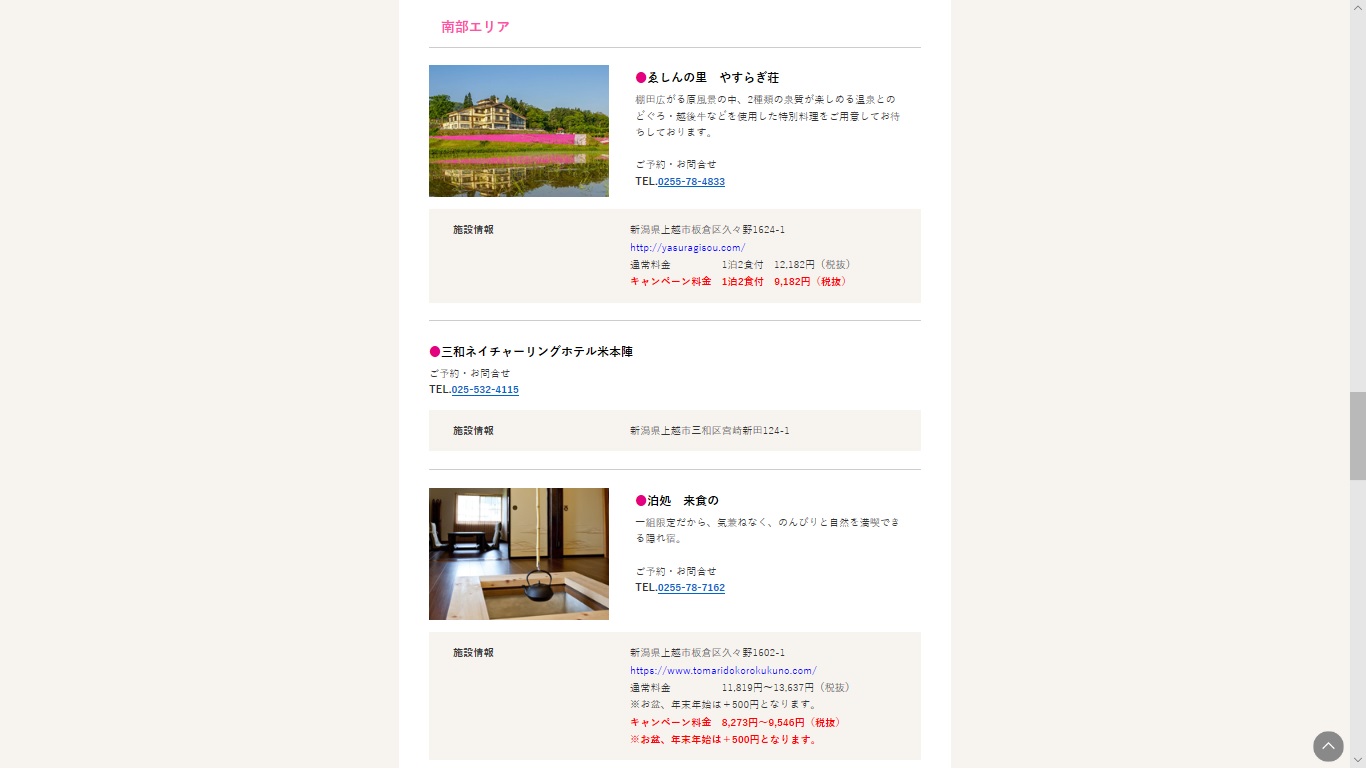Call phone number 0255-78-7162

click(x=691, y=588)
